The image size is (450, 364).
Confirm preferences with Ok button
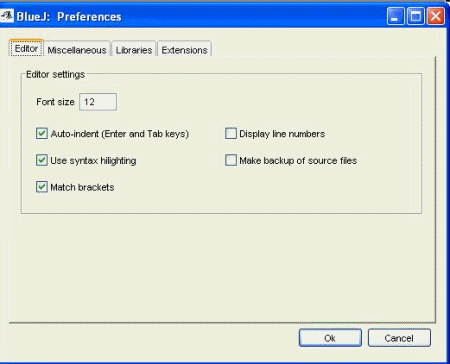[330, 338]
